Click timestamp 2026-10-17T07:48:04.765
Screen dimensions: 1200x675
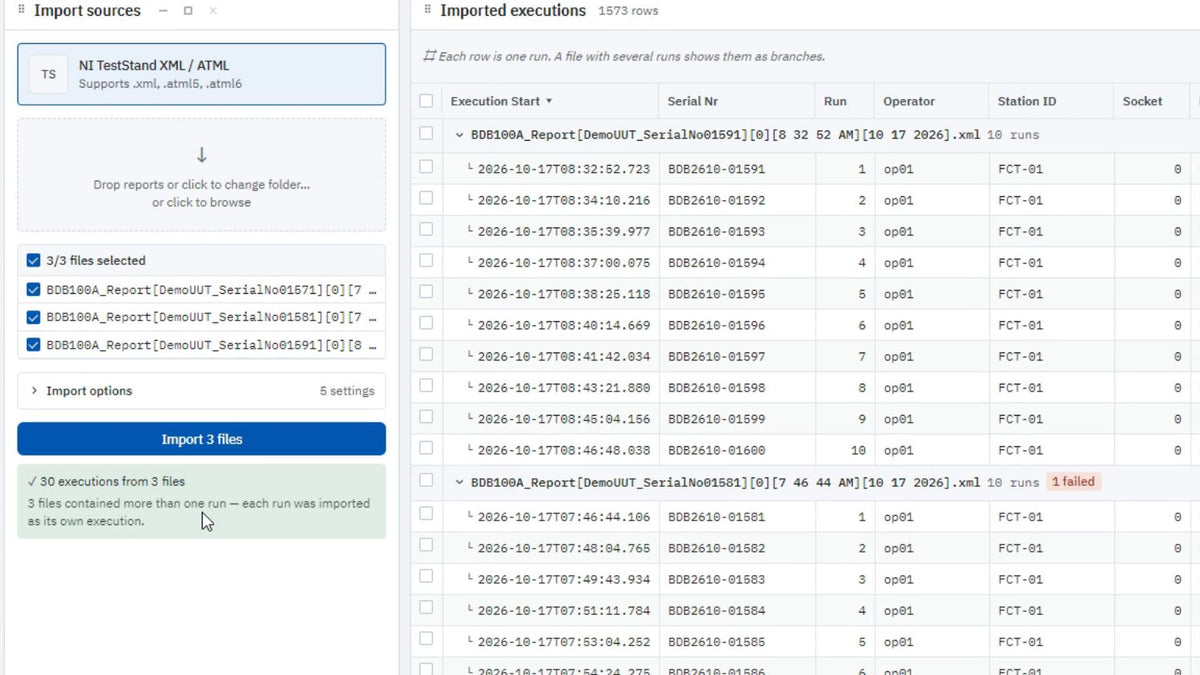pyautogui.click(x=563, y=548)
